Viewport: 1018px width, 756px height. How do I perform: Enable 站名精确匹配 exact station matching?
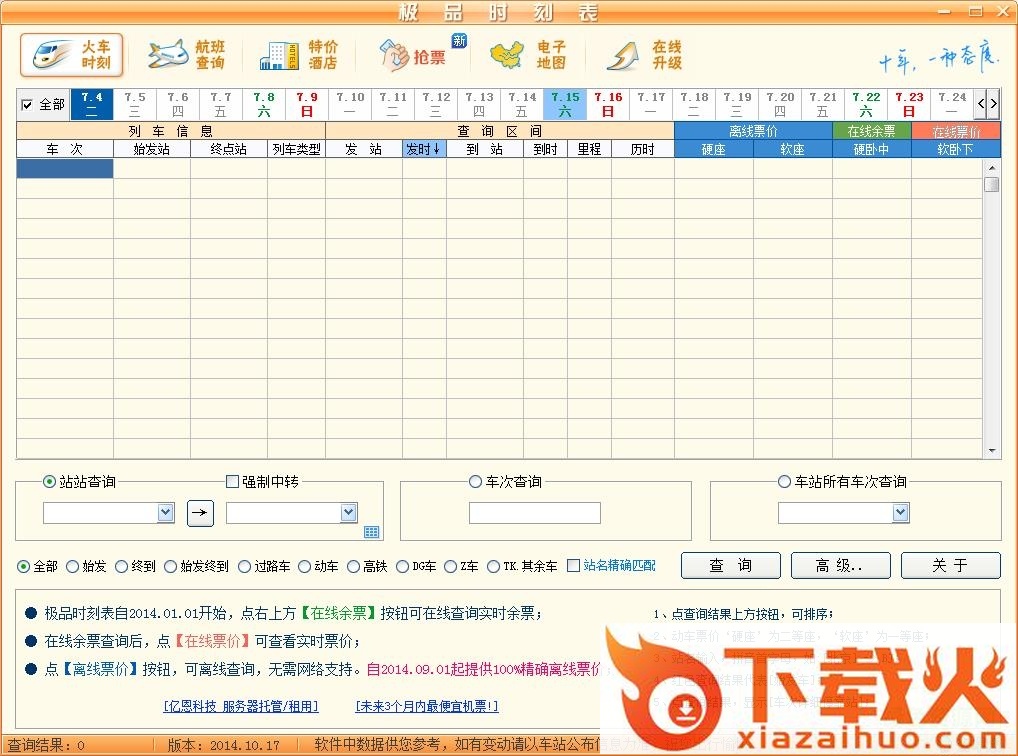[573, 566]
